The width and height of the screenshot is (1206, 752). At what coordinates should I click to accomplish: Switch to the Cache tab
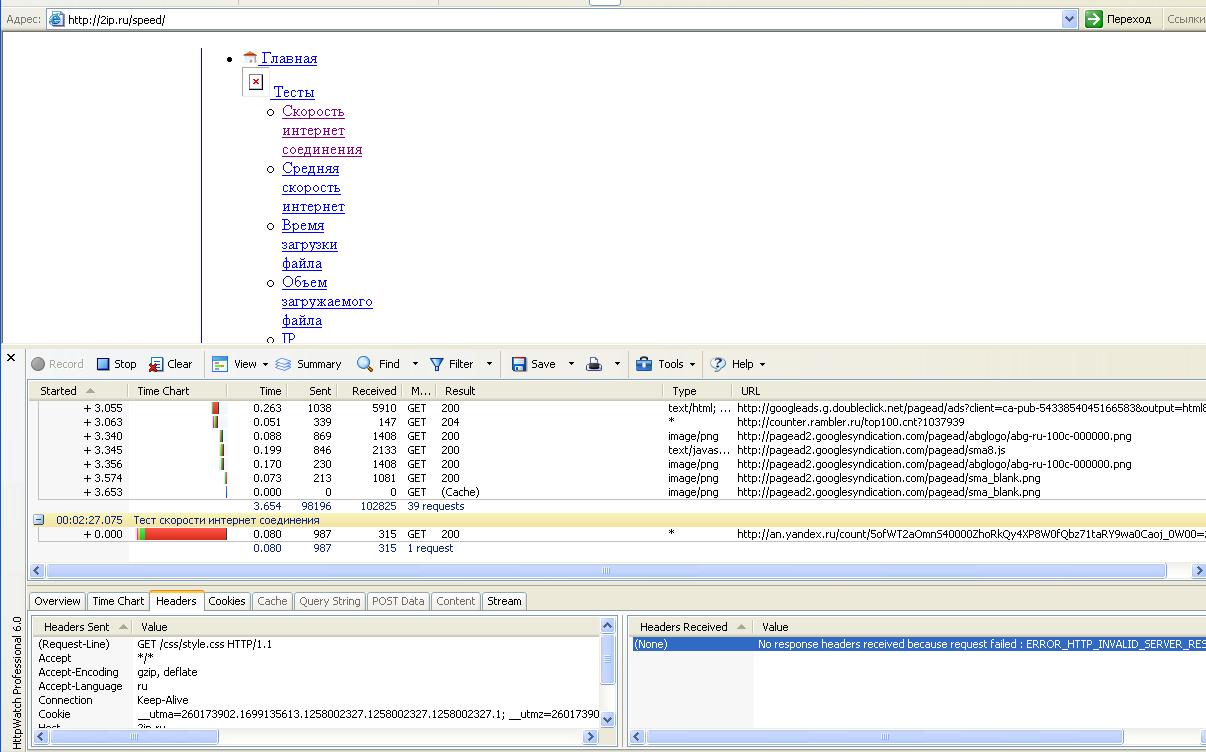click(x=272, y=601)
